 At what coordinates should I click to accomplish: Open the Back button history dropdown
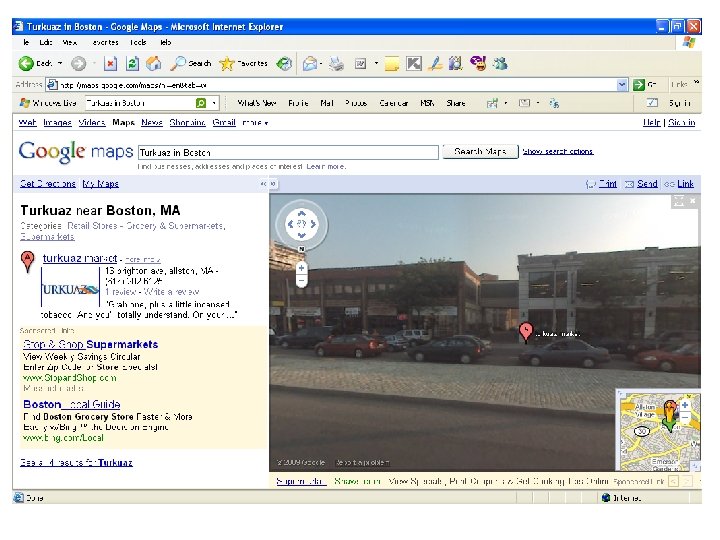click(60, 63)
